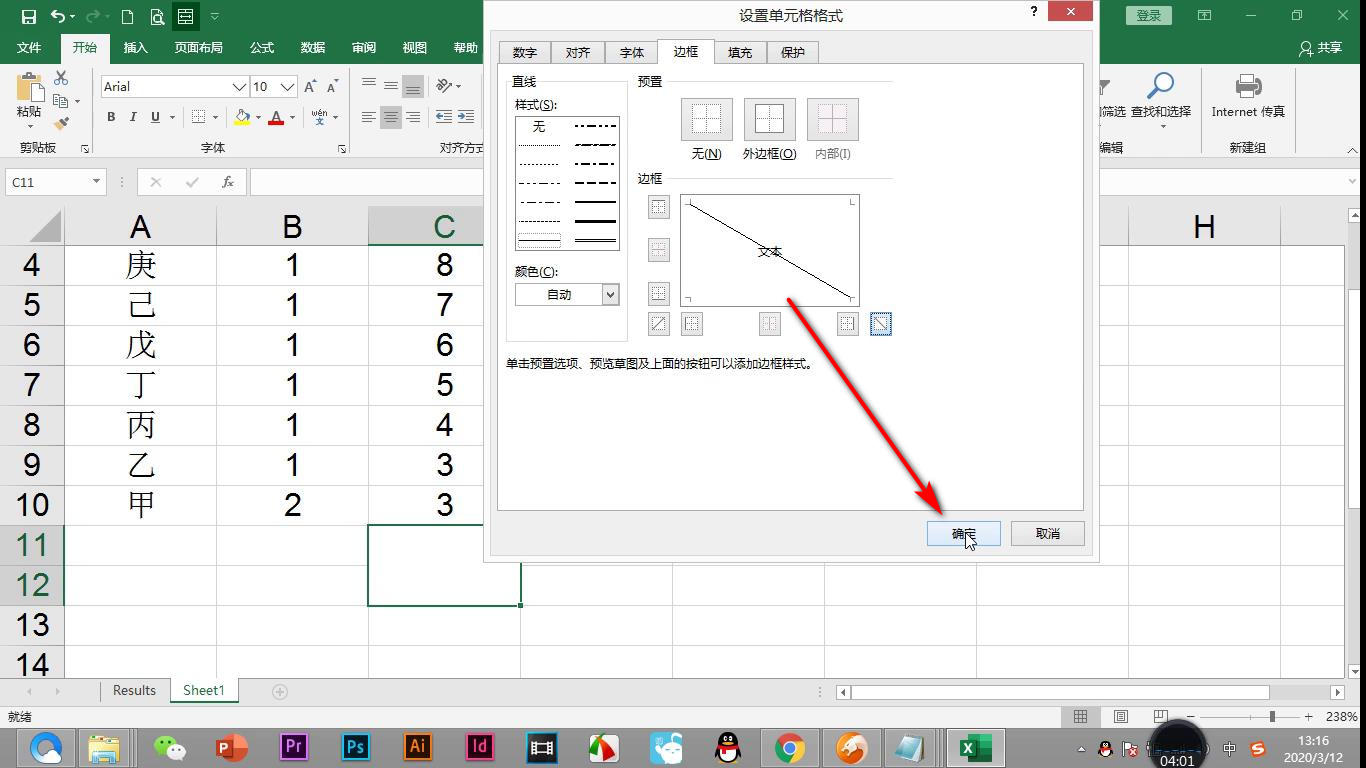1366x768 pixels.
Task: Switch to the 填充 tab in the dialog
Action: [x=739, y=52]
